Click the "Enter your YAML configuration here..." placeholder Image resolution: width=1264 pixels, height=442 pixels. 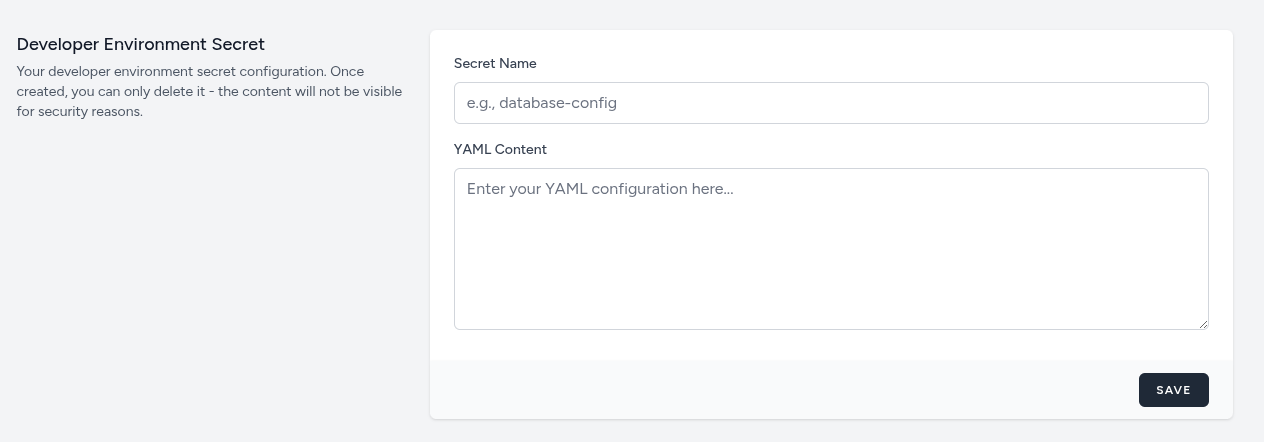click(600, 189)
